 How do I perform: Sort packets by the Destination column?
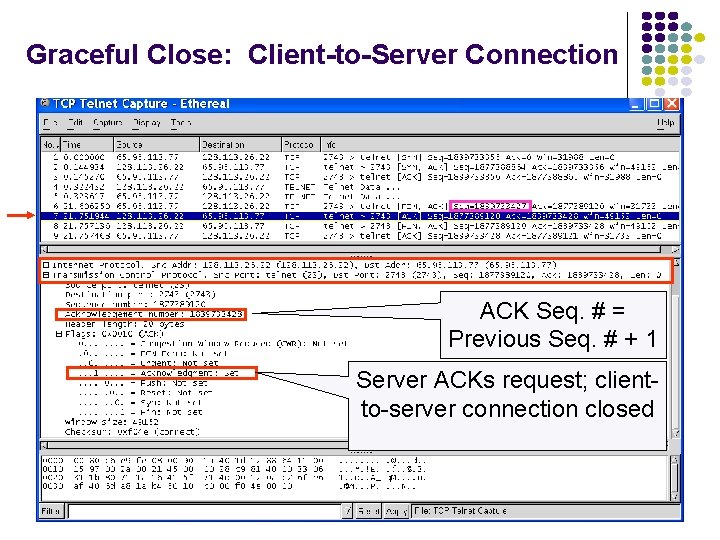click(x=240, y=145)
